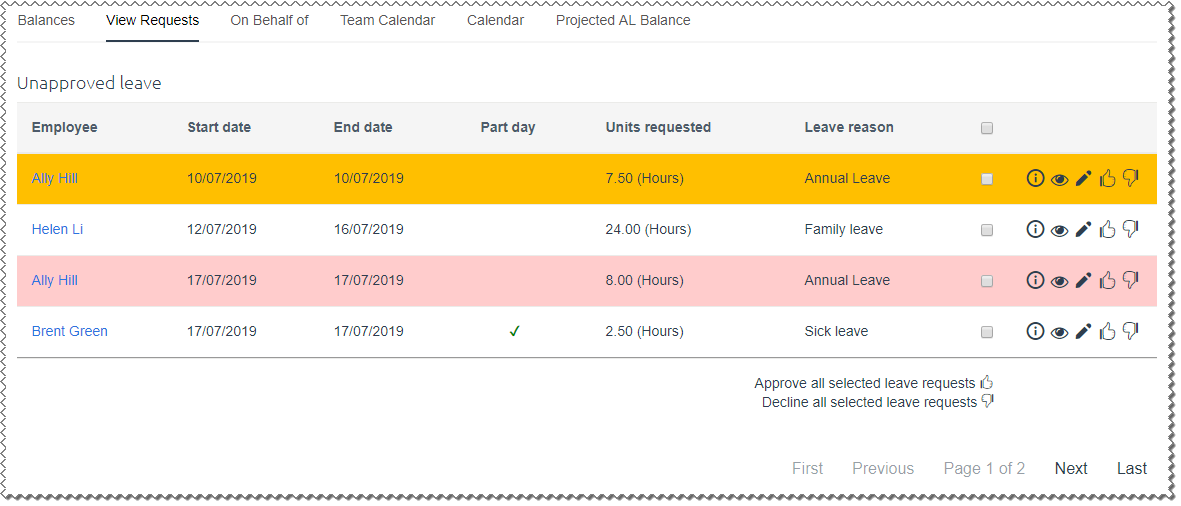Edit Brent Green's sick leave with pencil icon
Viewport: 1181px width, 506px height.
1083,331
